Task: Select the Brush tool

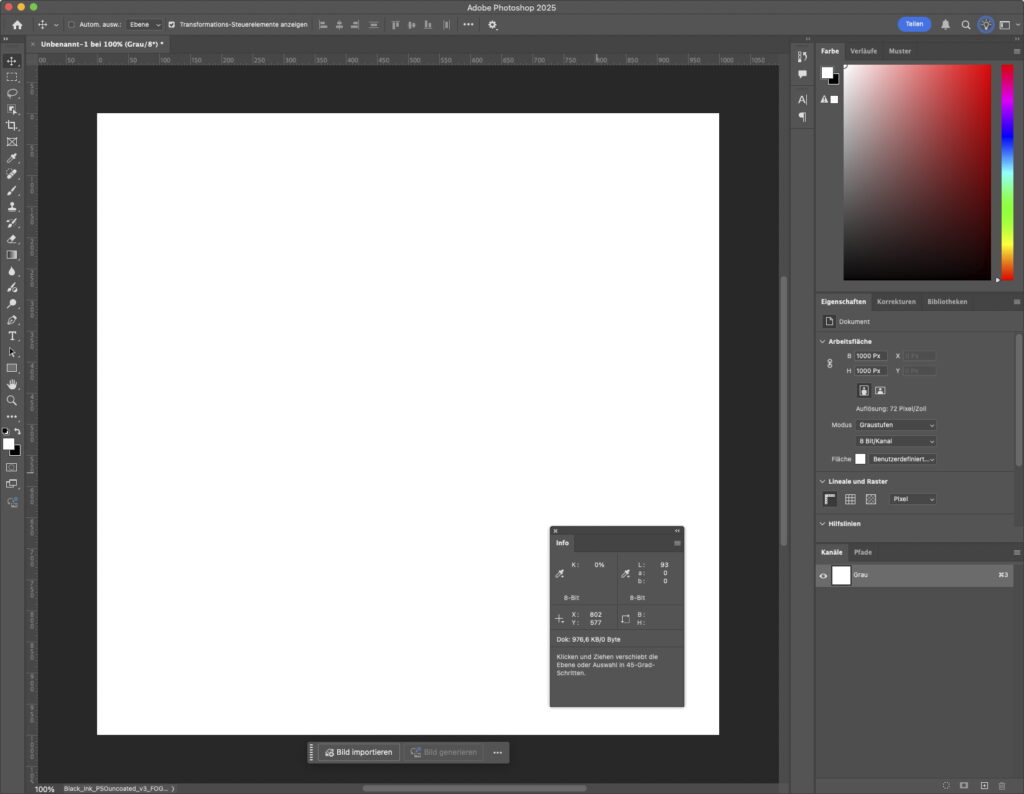Action: (x=12, y=191)
